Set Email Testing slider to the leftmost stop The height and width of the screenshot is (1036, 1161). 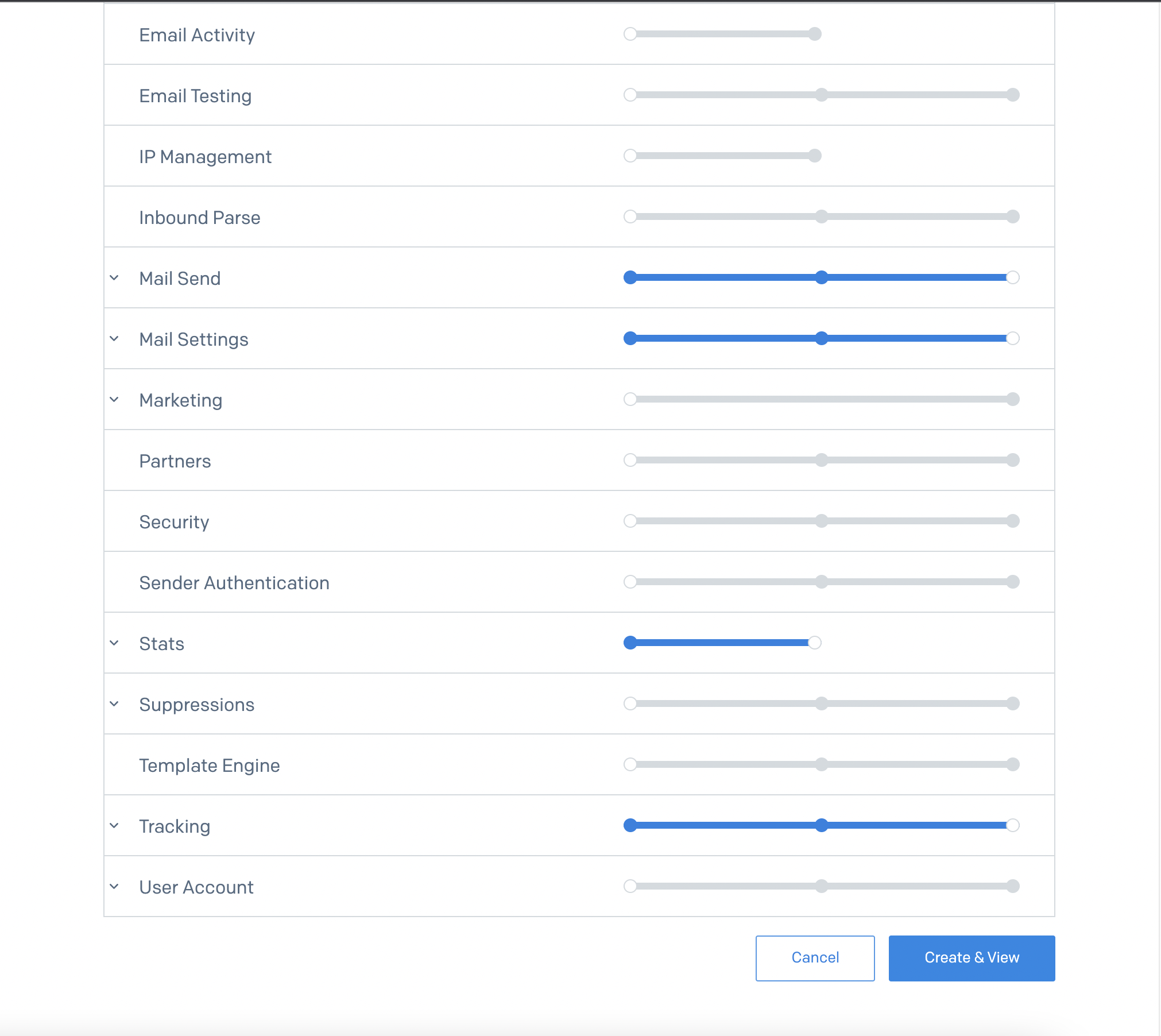[x=630, y=95]
